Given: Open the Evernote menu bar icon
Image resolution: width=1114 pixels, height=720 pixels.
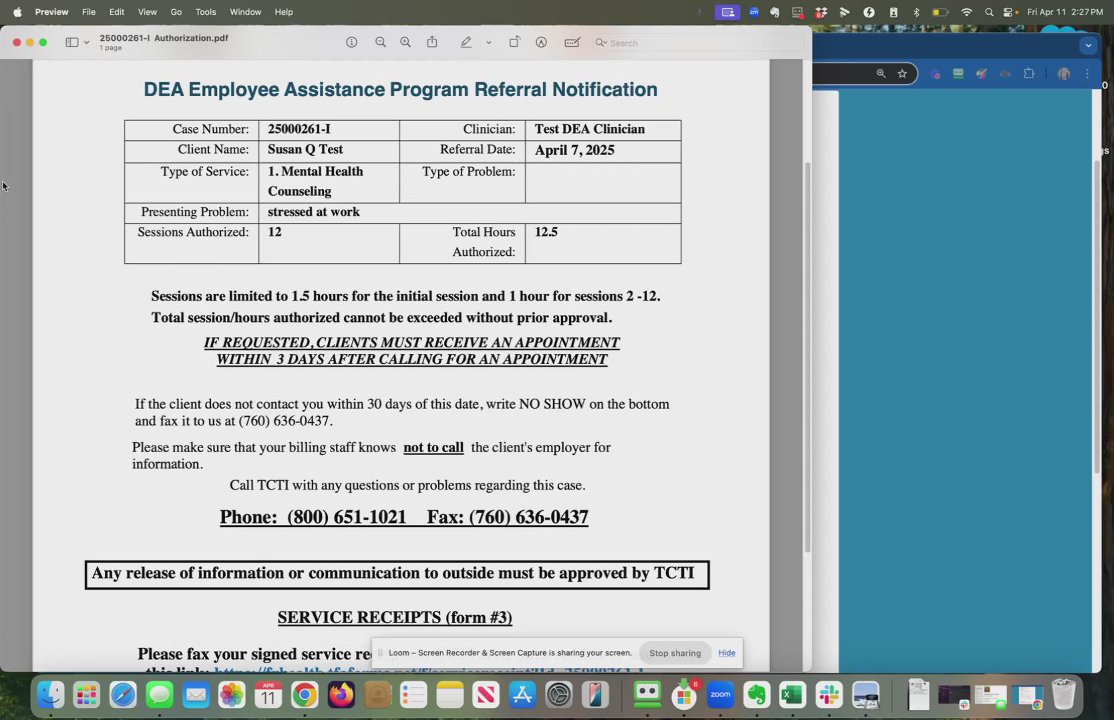Looking at the screenshot, I should (x=774, y=12).
